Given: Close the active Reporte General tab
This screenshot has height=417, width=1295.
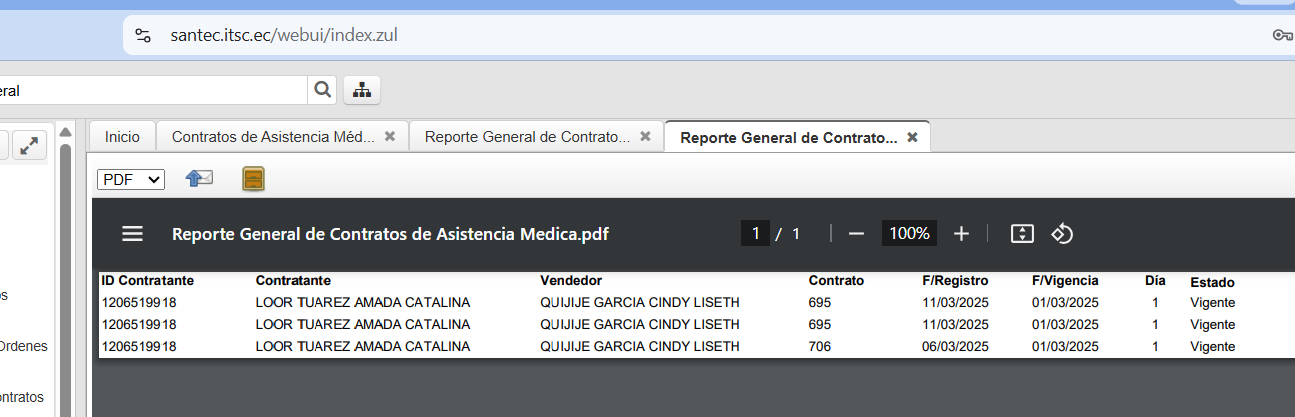Looking at the screenshot, I should (912, 137).
